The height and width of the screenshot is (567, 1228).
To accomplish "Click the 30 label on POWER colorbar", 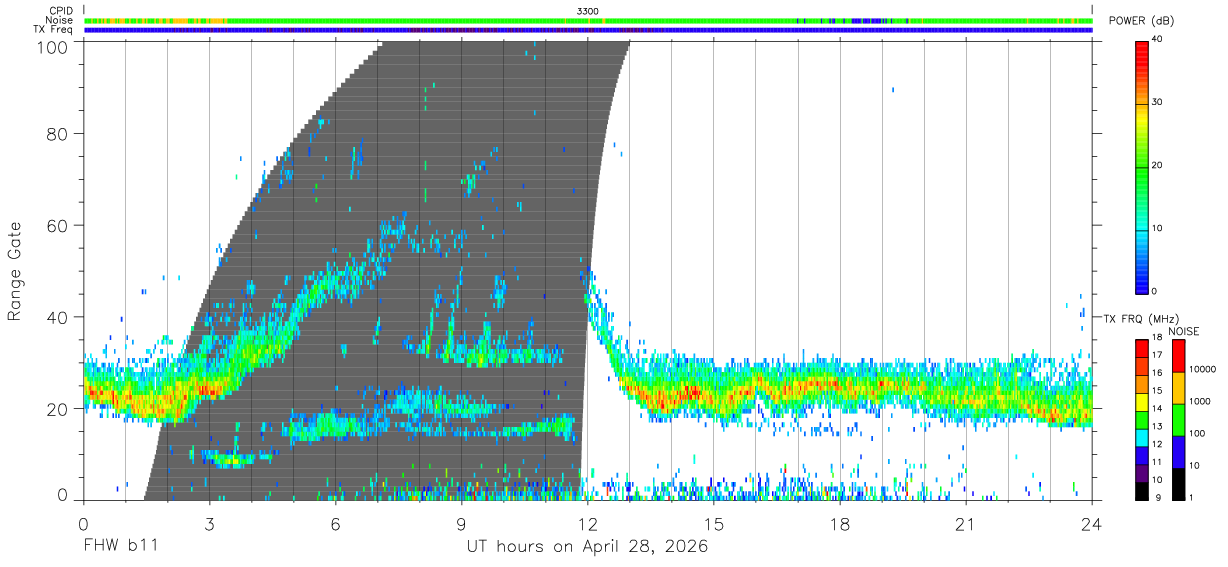I will tap(1157, 103).
